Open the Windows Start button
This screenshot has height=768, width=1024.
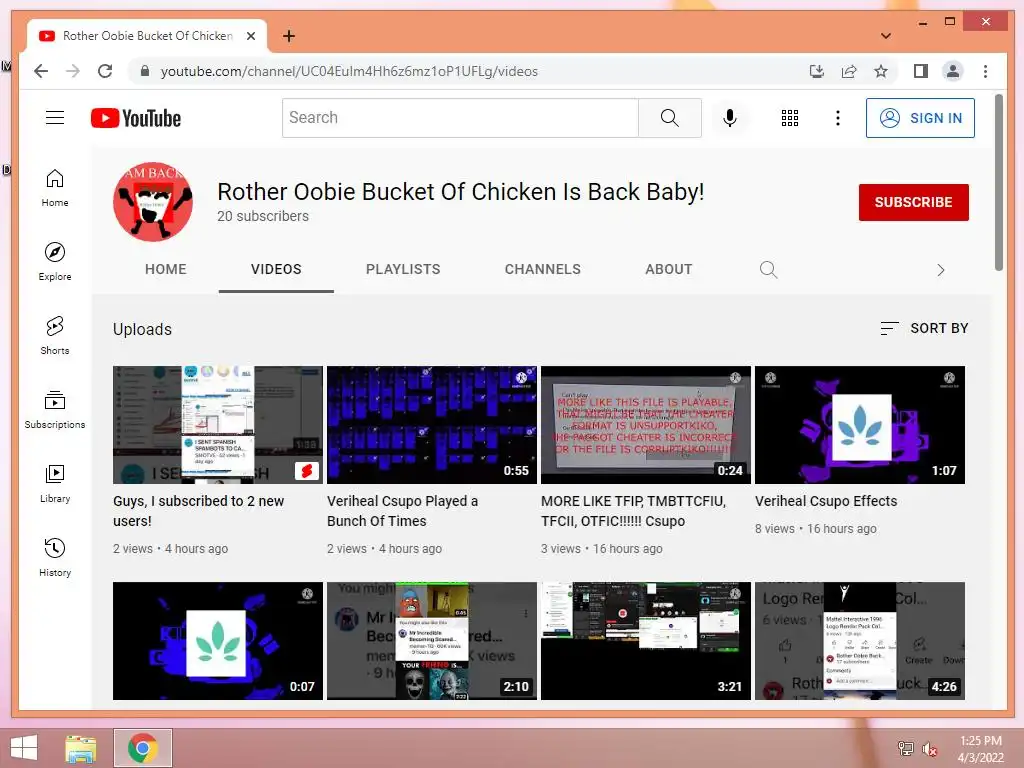(x=24, y=748)
